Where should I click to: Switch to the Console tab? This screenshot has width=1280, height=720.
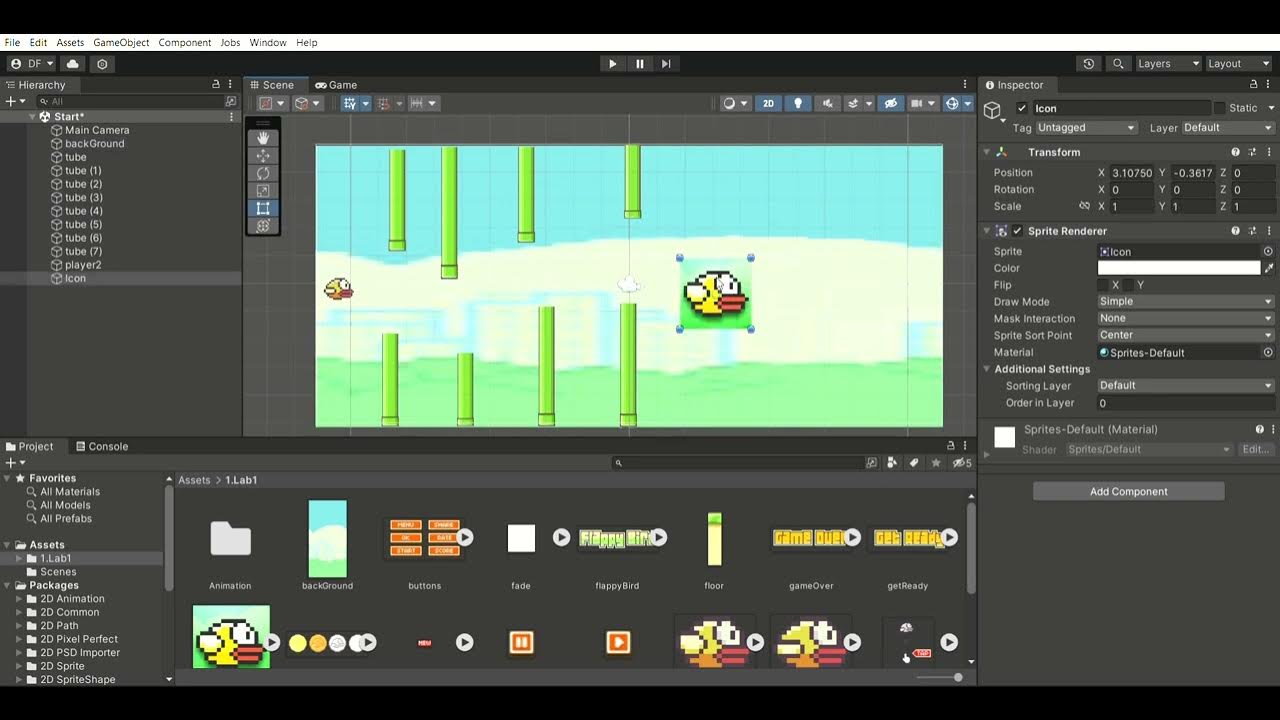point(101,447)
